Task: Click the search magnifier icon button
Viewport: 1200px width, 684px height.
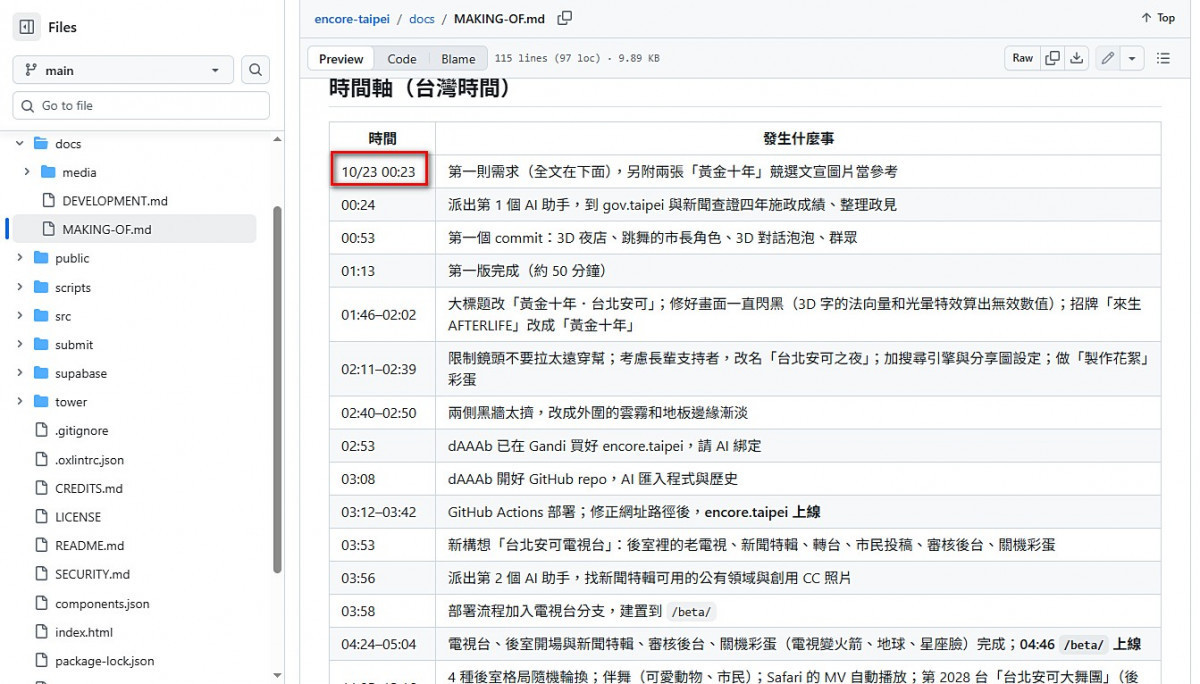Action: 256,70
